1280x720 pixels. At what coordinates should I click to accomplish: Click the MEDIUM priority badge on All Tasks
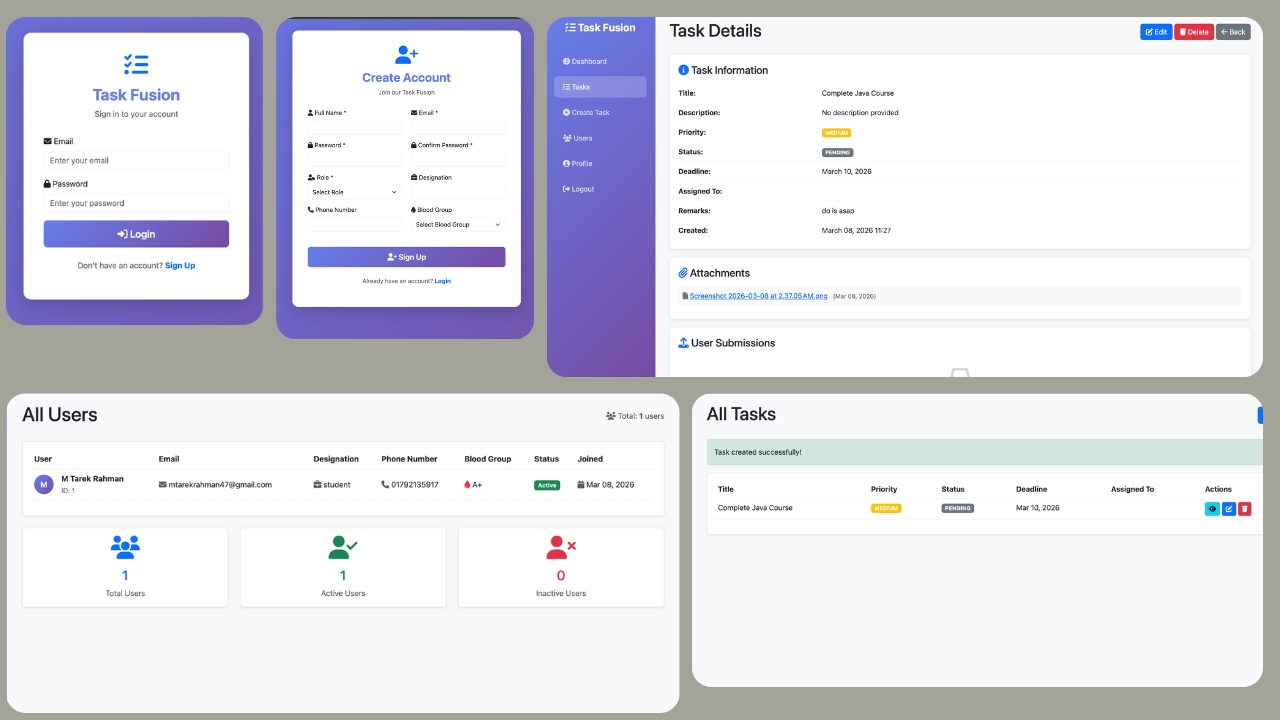coord(887,508)
